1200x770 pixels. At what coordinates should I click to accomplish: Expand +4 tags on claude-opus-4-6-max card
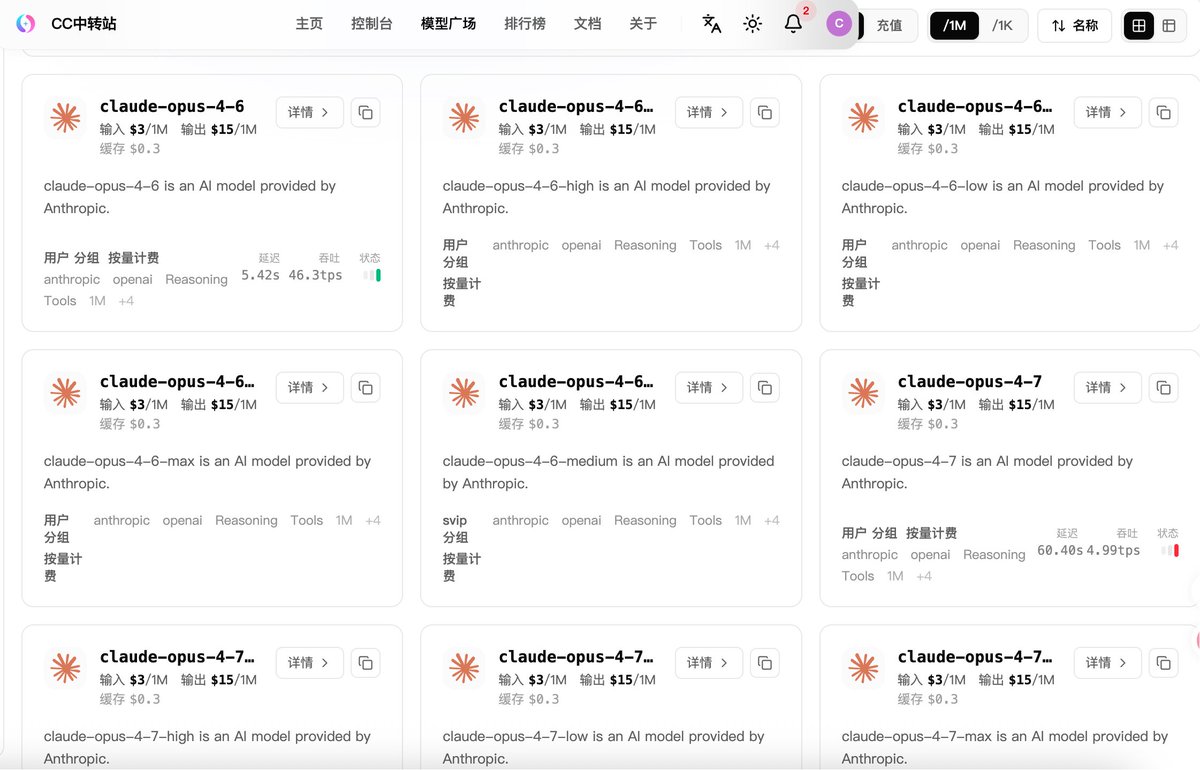point(373,520)
